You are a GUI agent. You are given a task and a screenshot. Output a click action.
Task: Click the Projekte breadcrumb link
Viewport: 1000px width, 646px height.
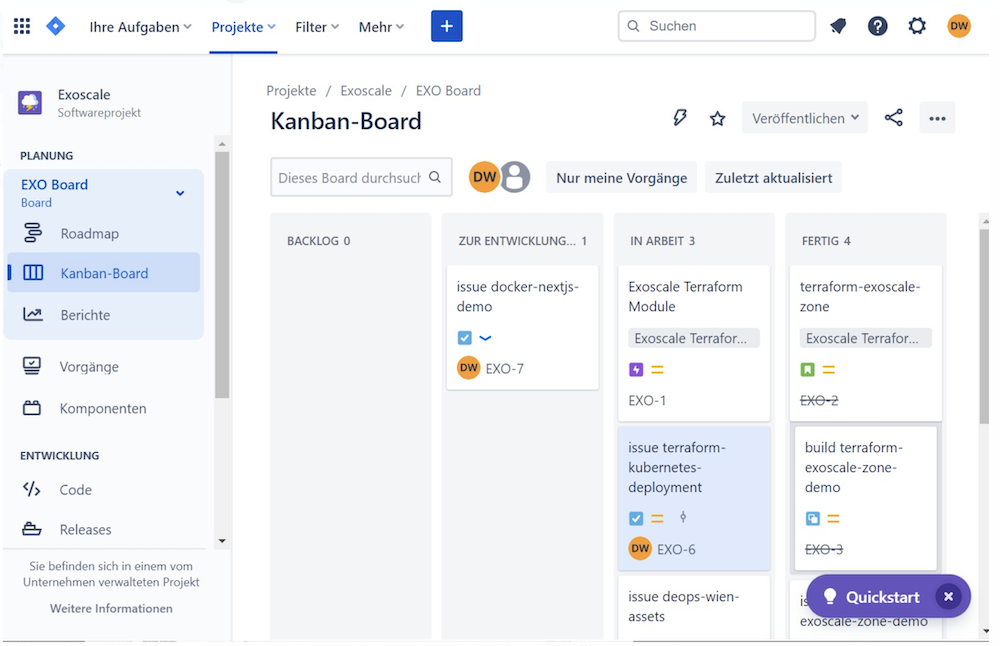[291, 91]
